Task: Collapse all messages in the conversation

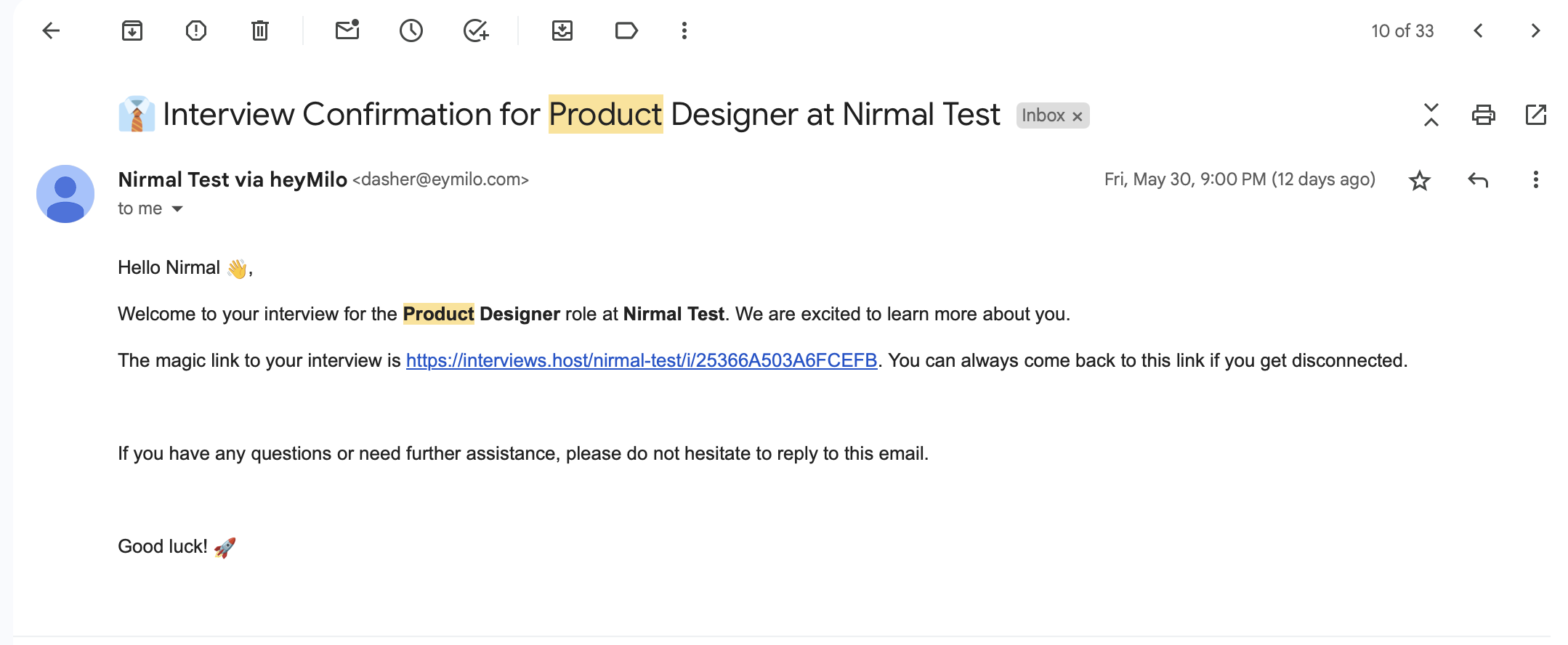Action: coord(1431,115)
